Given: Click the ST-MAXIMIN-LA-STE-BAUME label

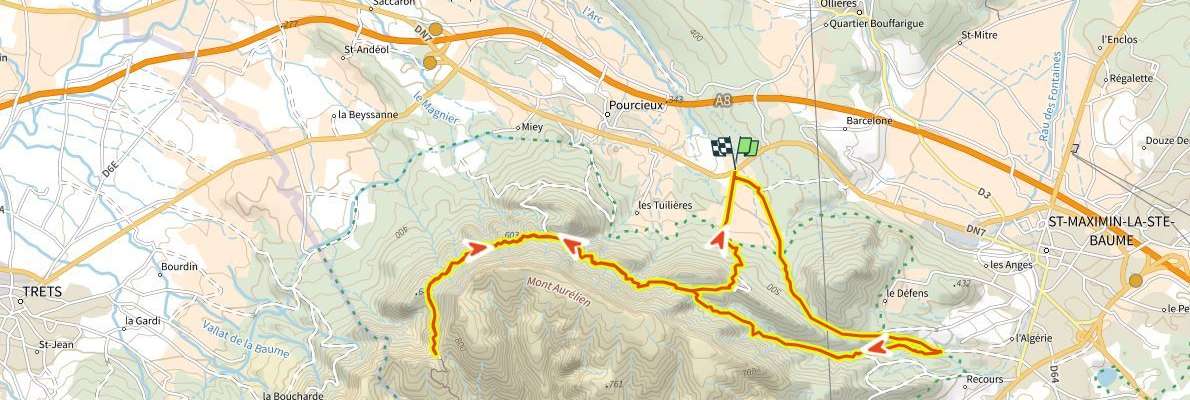Looking at the screenshot, I should (x=1112, y=230).
